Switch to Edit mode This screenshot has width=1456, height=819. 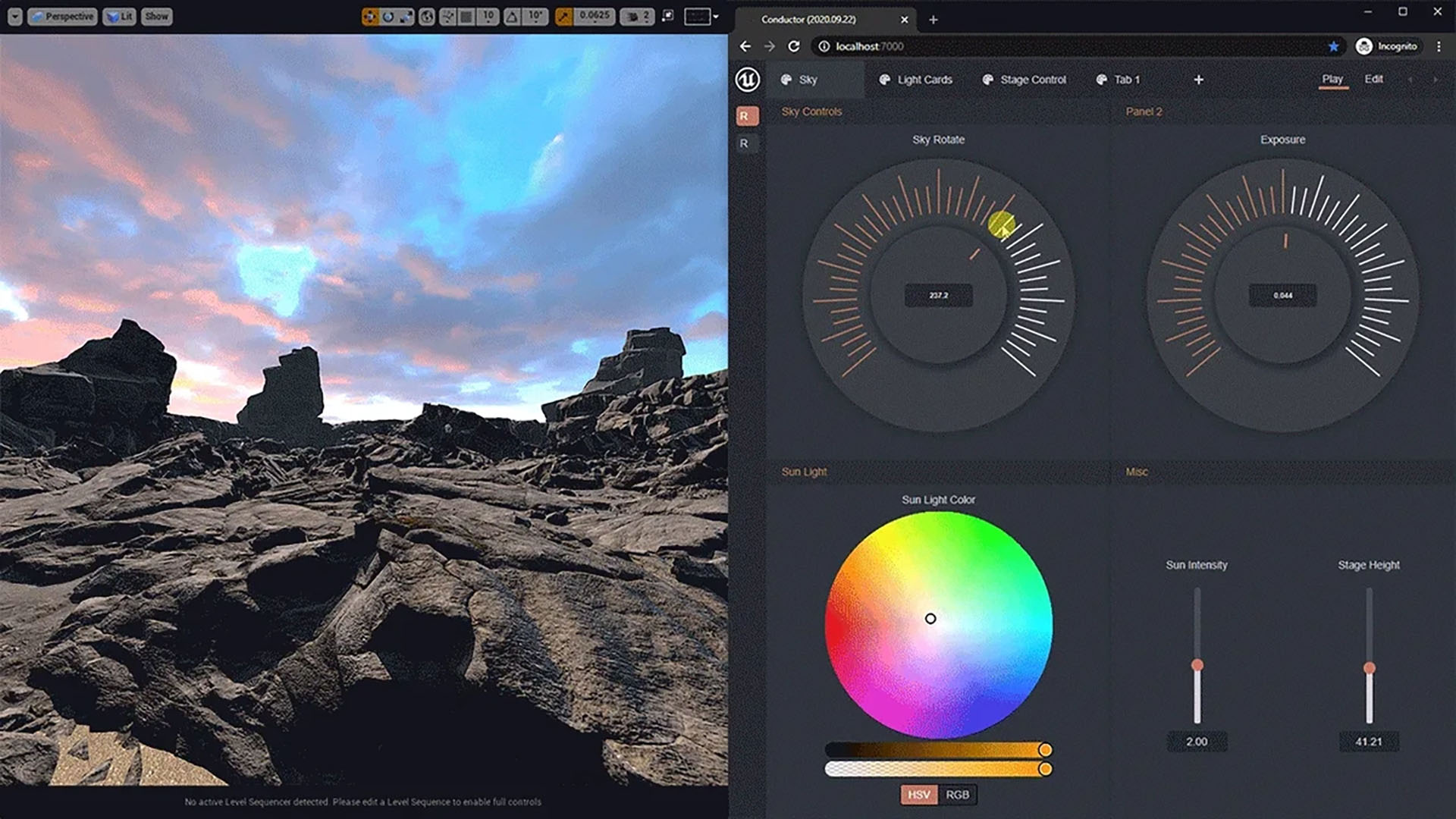click(x=1373, y=79)
